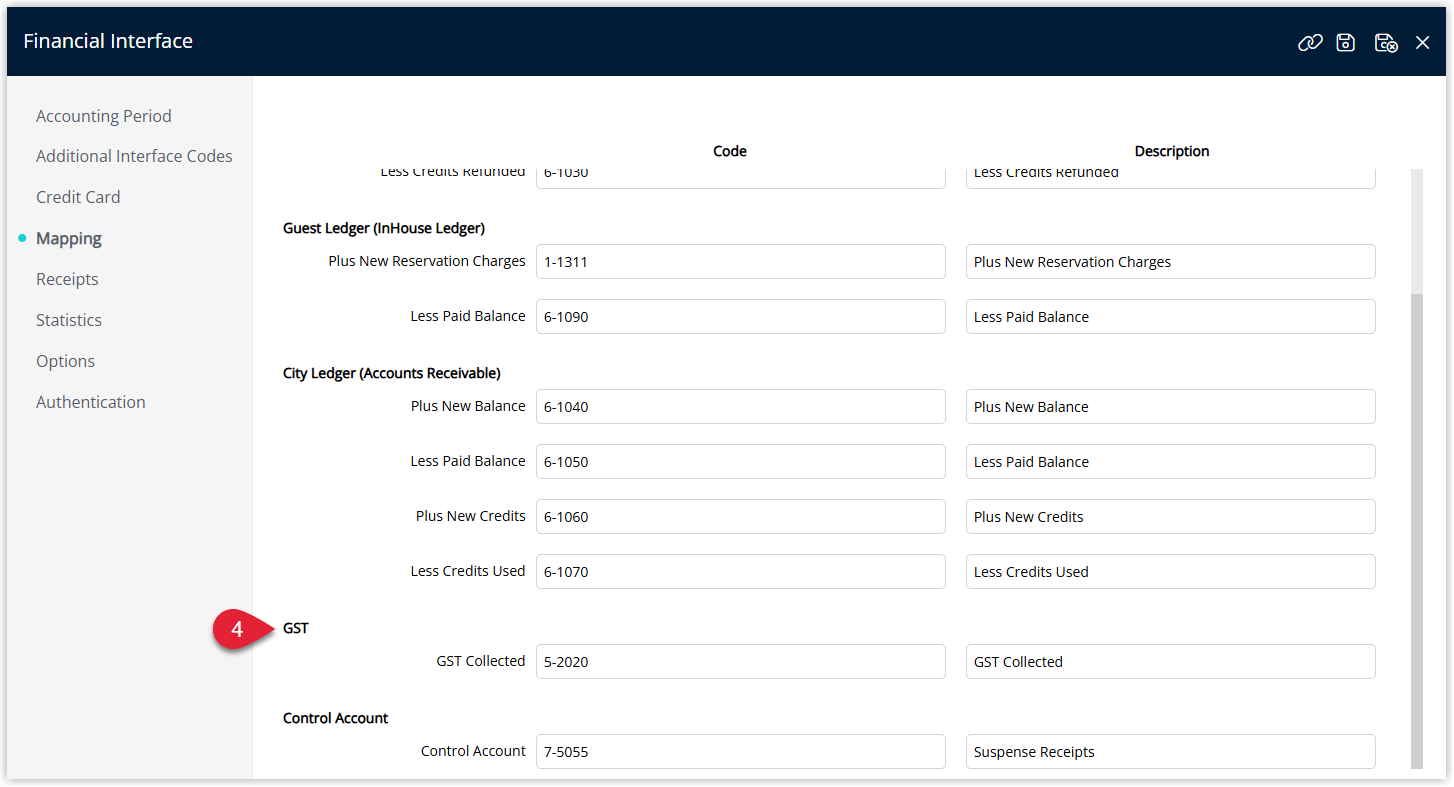The width and height of the screenshot is (1454, 787).
Task: Click the City Ledger (Accounts Receivable) heading
Action: click(392, 373)
